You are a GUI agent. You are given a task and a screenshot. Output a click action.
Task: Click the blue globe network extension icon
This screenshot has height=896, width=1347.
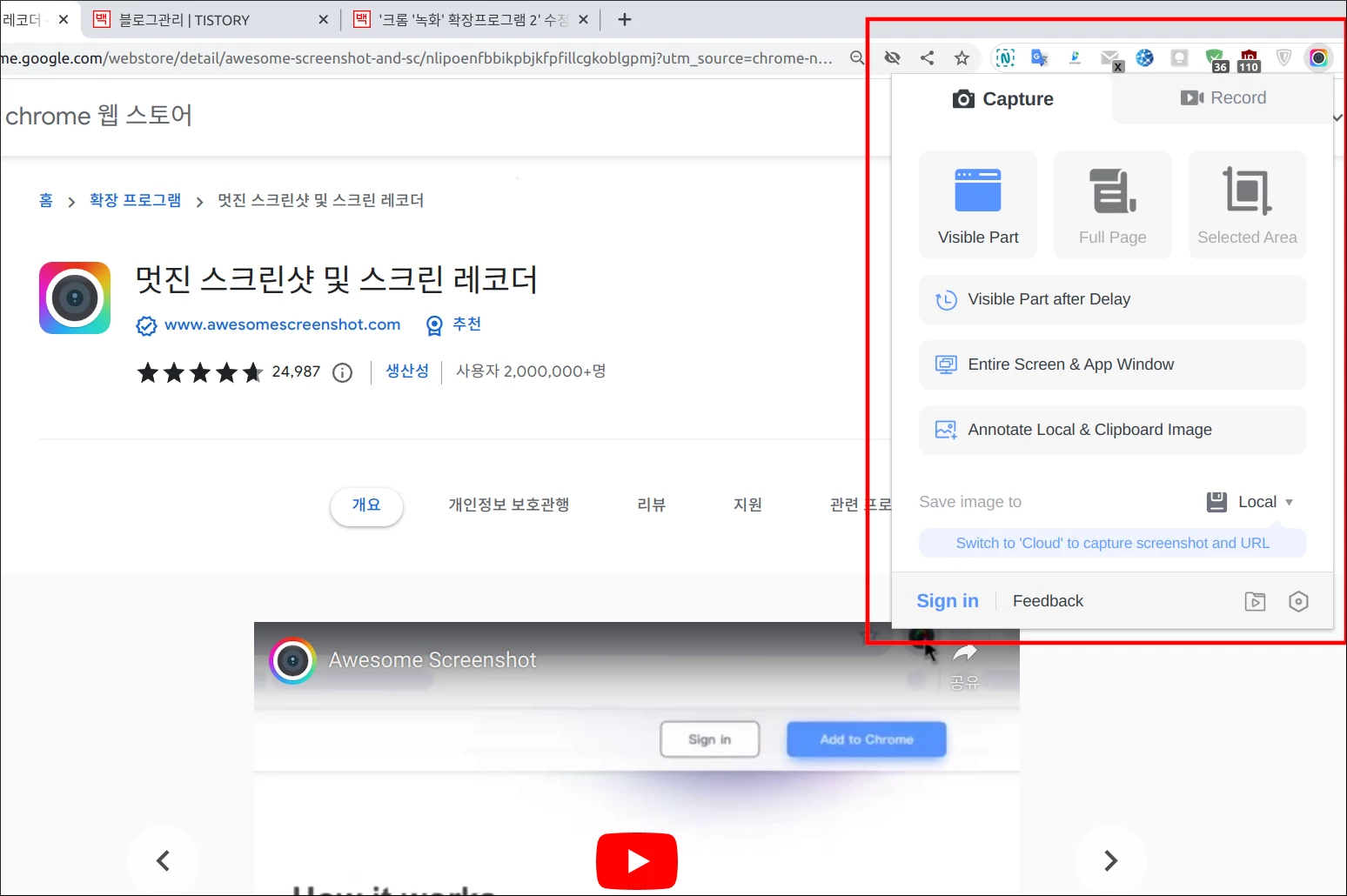tap(1145, 58)
